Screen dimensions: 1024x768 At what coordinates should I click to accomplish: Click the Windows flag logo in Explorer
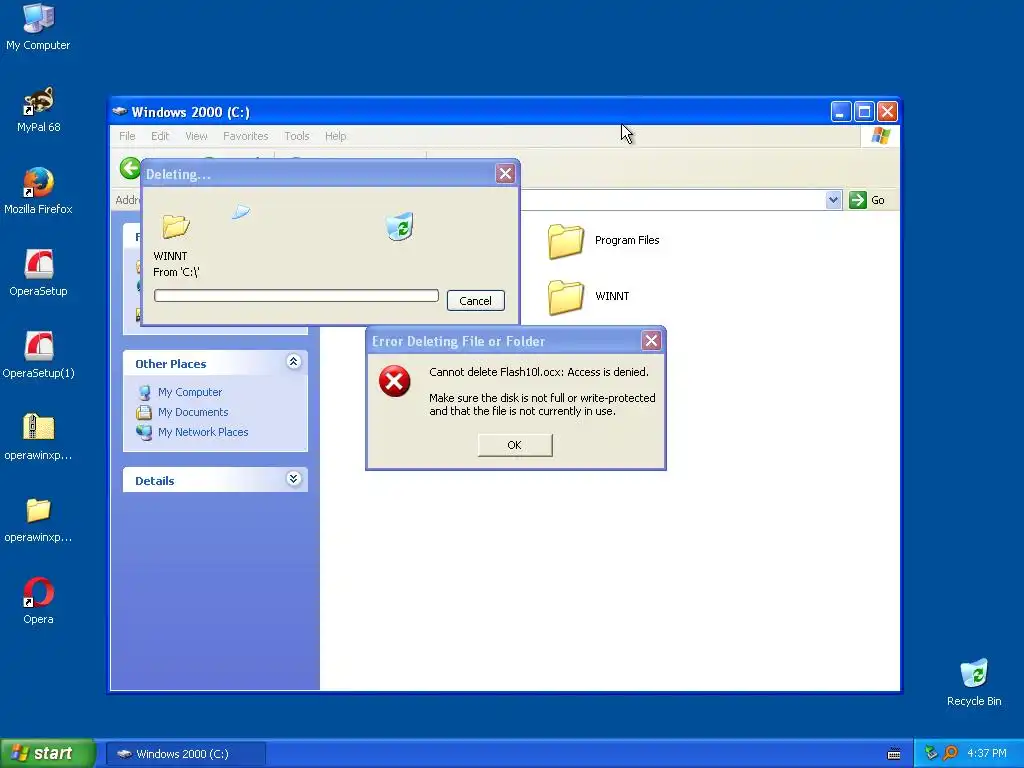(880, 136)
